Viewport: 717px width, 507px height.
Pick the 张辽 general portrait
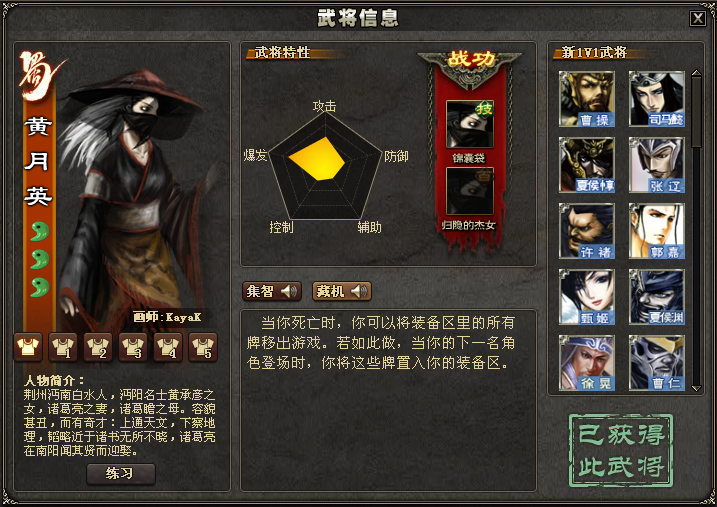click(x=657, y=165)
